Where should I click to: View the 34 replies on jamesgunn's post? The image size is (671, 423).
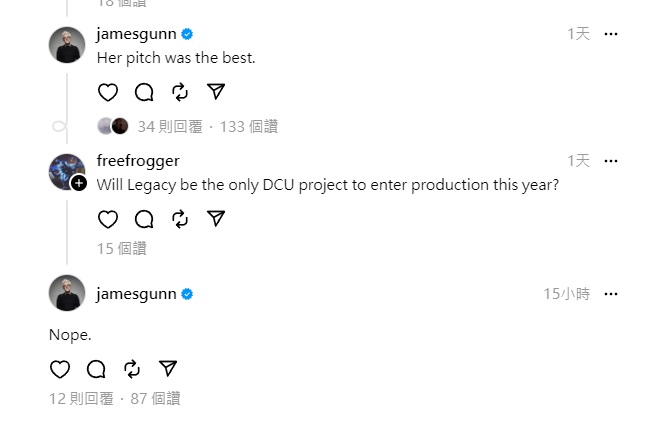coord(170,127)
